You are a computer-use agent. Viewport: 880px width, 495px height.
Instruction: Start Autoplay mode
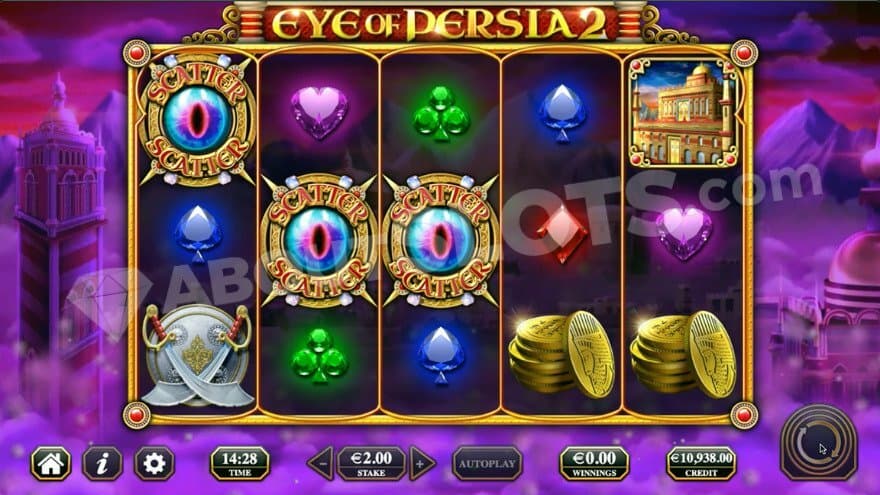487,464
